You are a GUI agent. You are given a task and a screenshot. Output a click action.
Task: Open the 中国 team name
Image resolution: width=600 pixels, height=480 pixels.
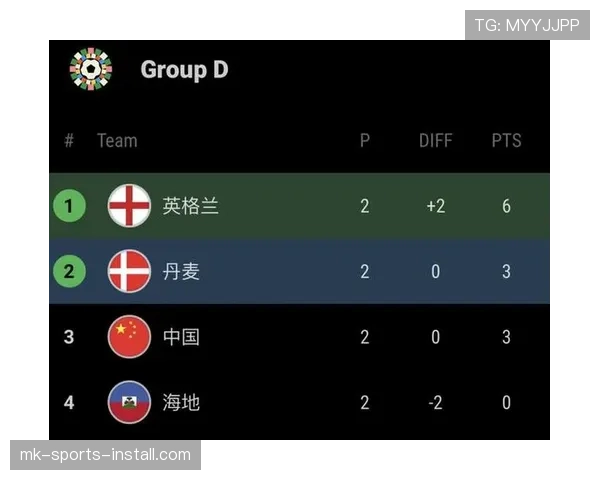[181, 337]
